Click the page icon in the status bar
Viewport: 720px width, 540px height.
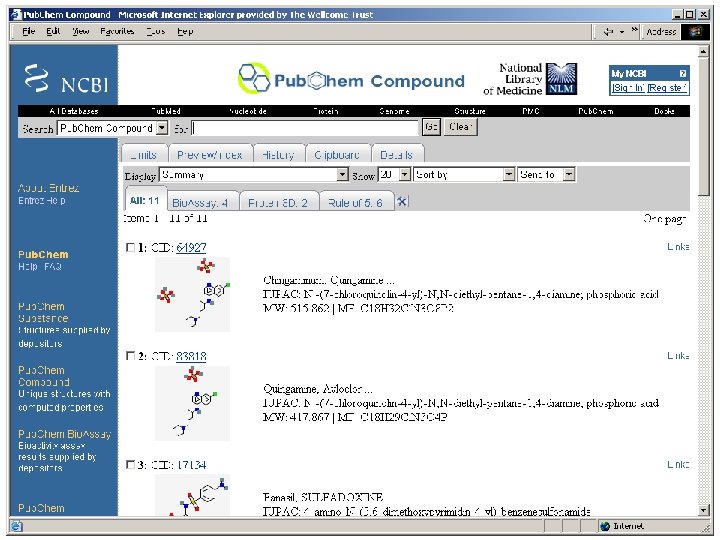point(16,526)
